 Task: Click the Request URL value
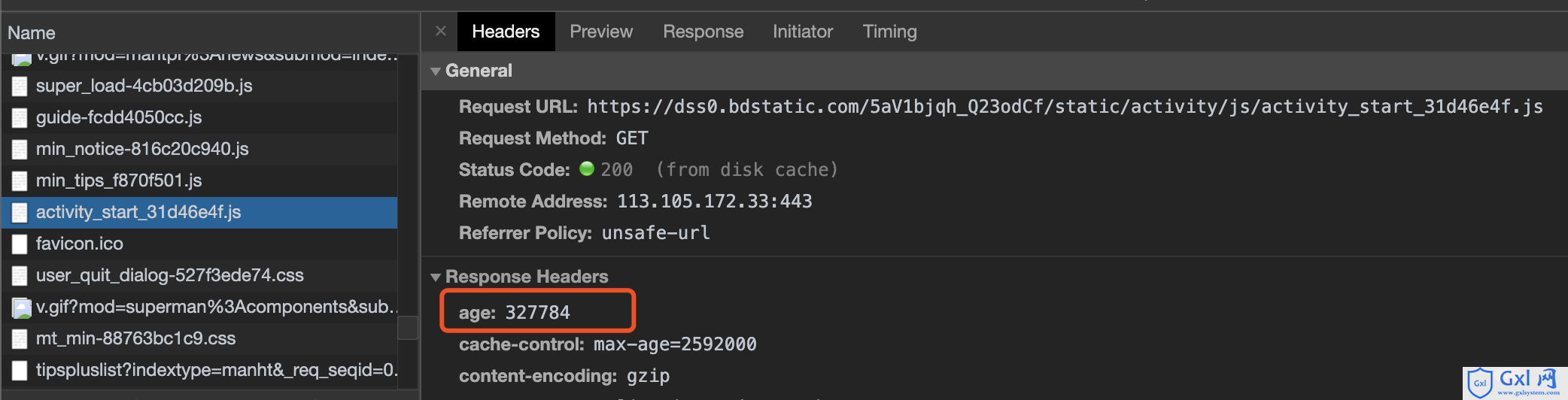tap(1065, 107)
